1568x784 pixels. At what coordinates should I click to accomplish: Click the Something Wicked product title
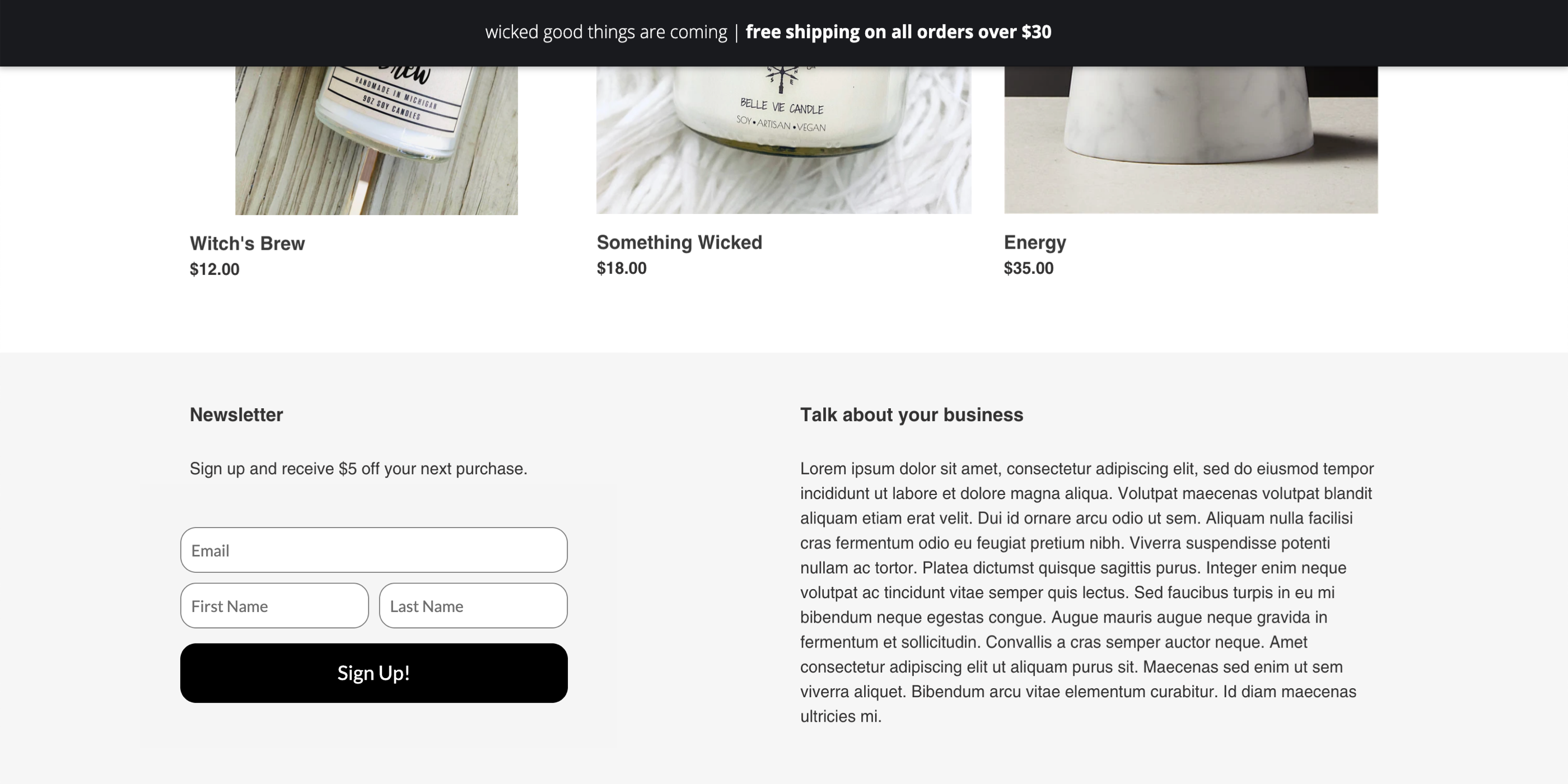[x=679, y=242]
